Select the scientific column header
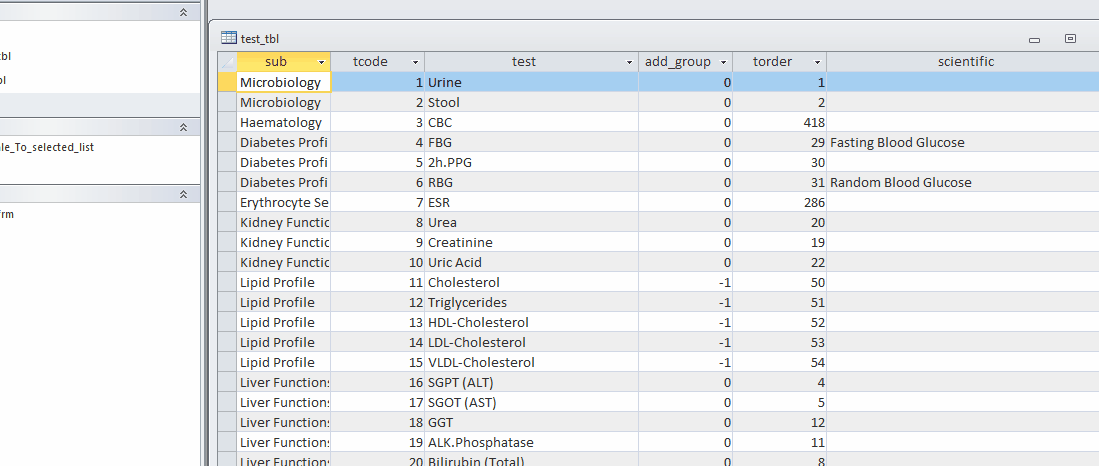 click(x=965, y=62)
